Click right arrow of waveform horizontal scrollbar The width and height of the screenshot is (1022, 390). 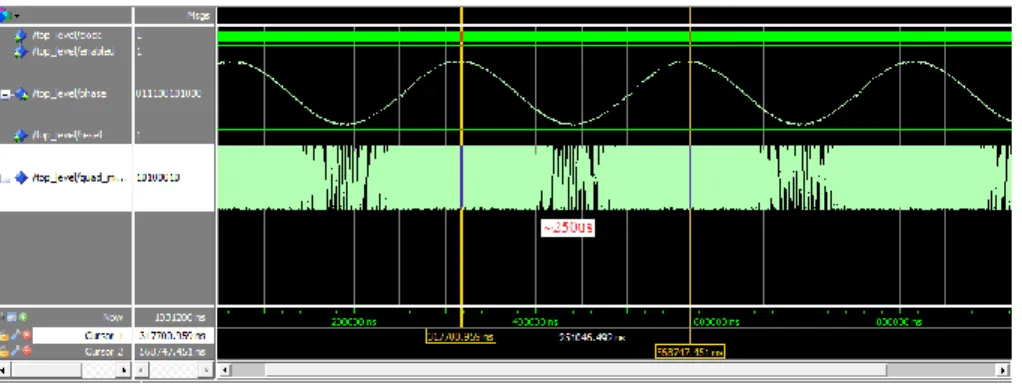[1003, 370]
